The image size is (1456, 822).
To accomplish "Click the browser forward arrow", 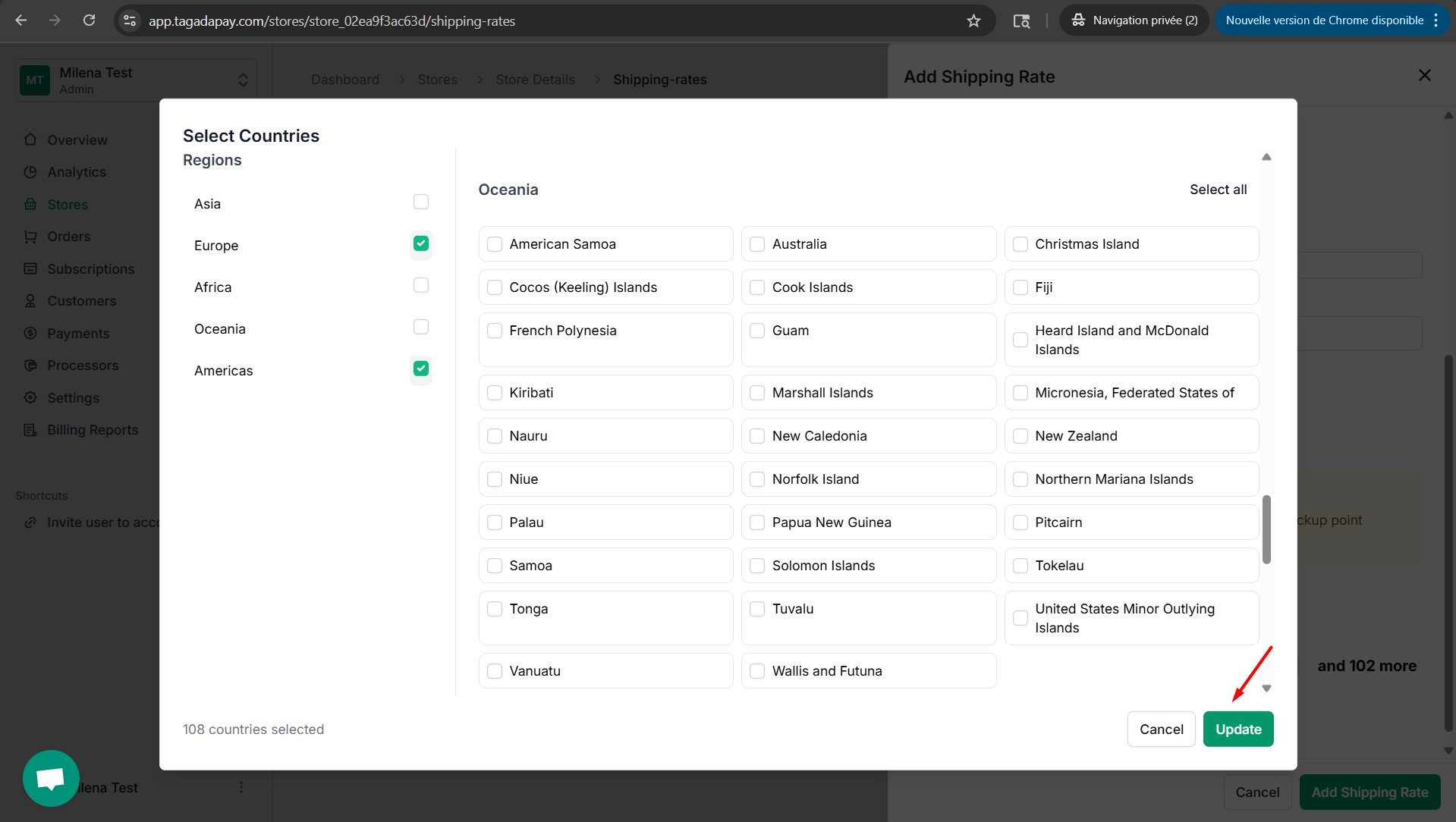I will click(55, 20).
